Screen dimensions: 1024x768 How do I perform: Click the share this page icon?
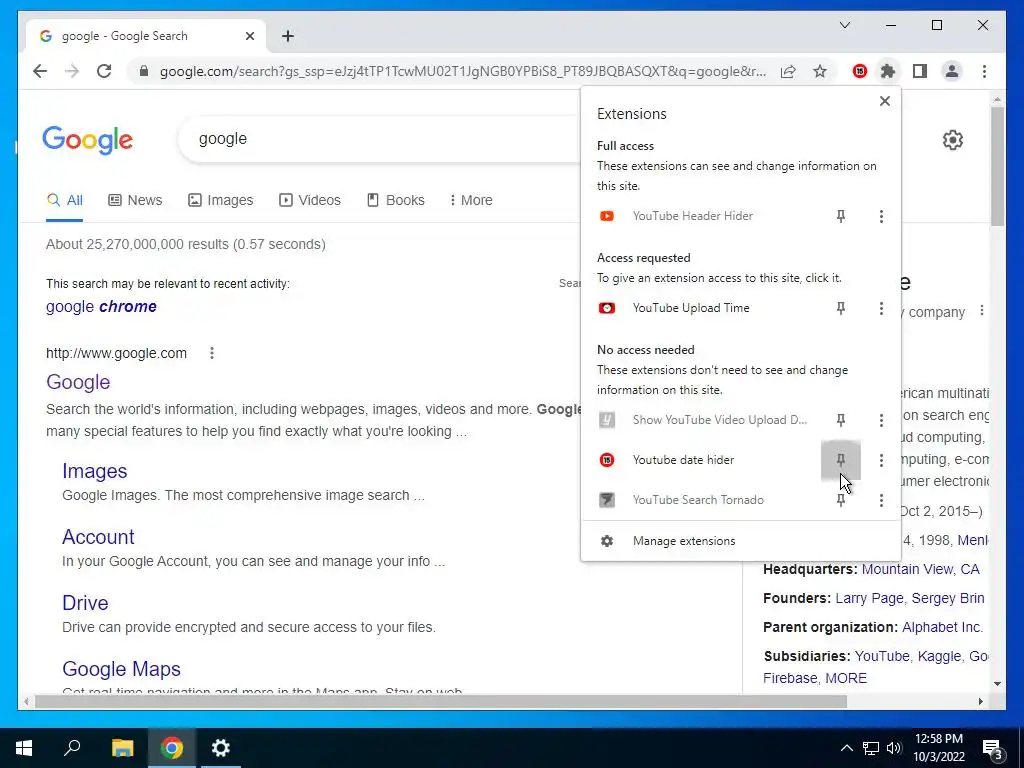point(788,71)
